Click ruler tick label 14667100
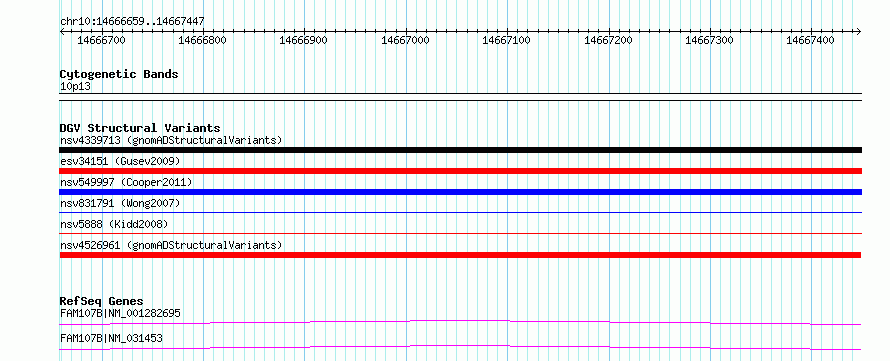The height and width of the screenshot is (361, 890). pyautogui.click(x=507, y=40)
